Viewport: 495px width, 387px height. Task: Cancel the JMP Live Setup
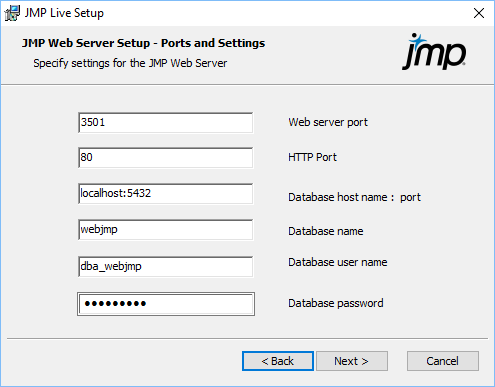[443, 361]
